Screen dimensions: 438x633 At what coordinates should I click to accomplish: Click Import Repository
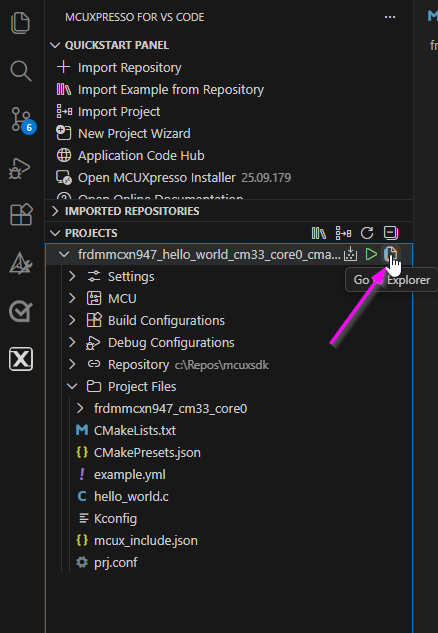[x=130, y=67]
